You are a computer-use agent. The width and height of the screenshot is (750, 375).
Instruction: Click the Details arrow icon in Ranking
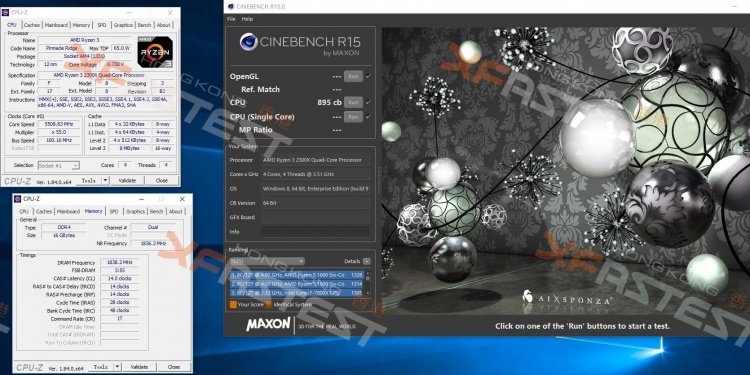pyautogui.click(x=366, y=261)
